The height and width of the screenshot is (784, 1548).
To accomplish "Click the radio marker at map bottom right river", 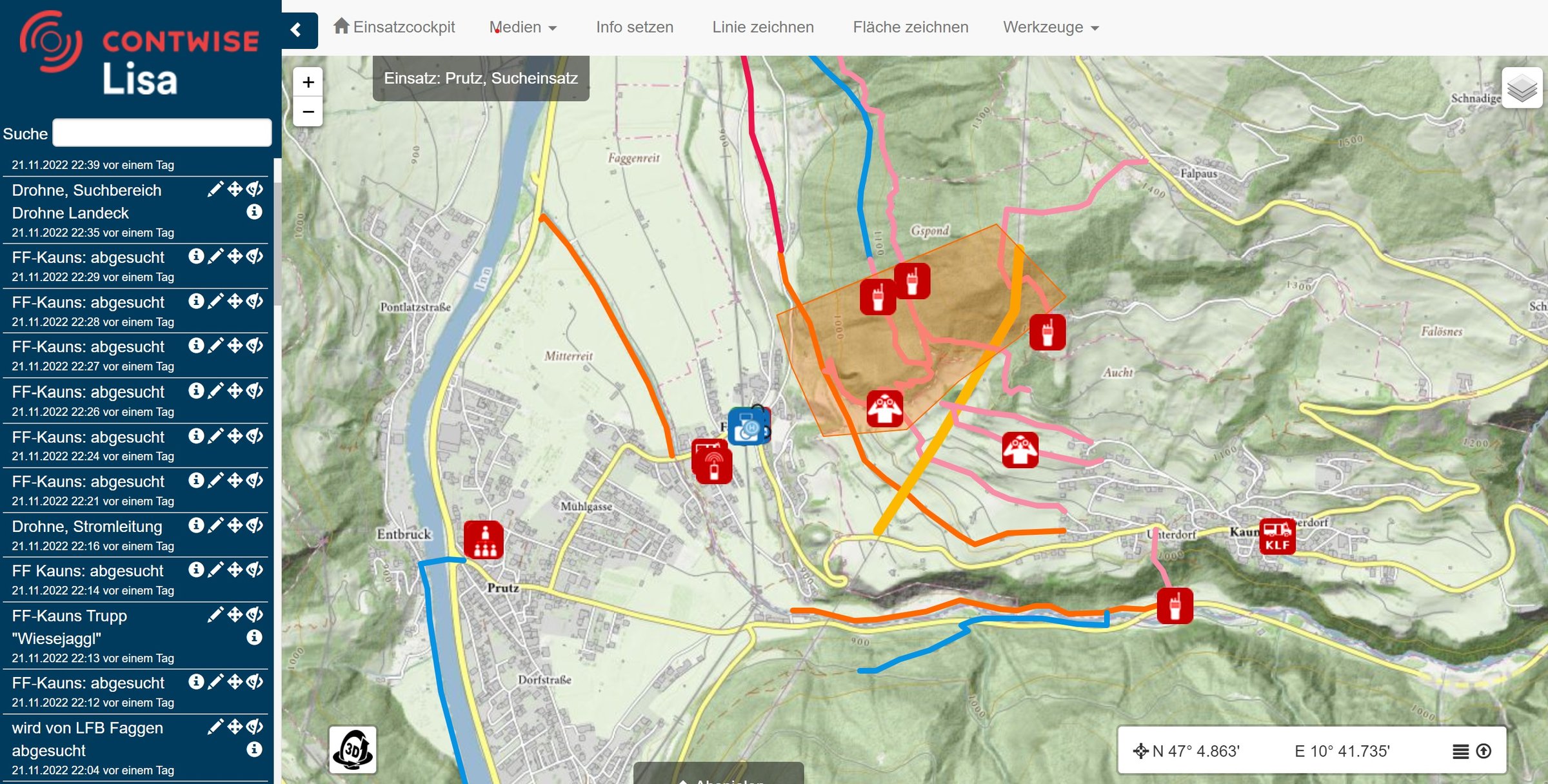I will 1175,605.
